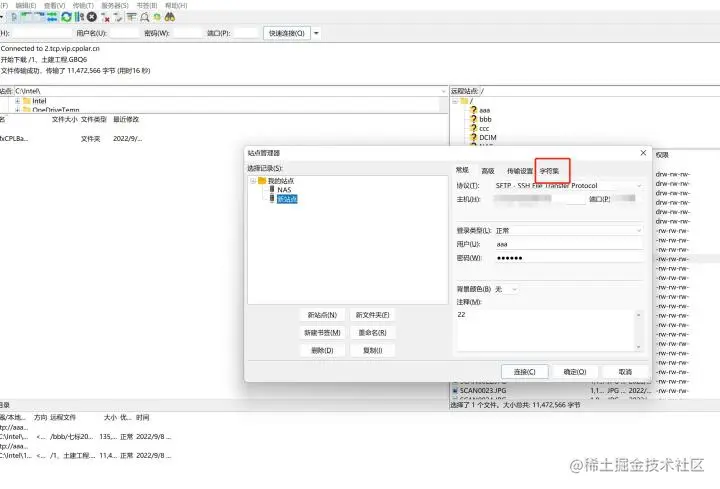Image resolution: width=720 pixels, height=489 pixels.
Task: Cancel the current operation black X icon
Action: (x=92, y=17)
